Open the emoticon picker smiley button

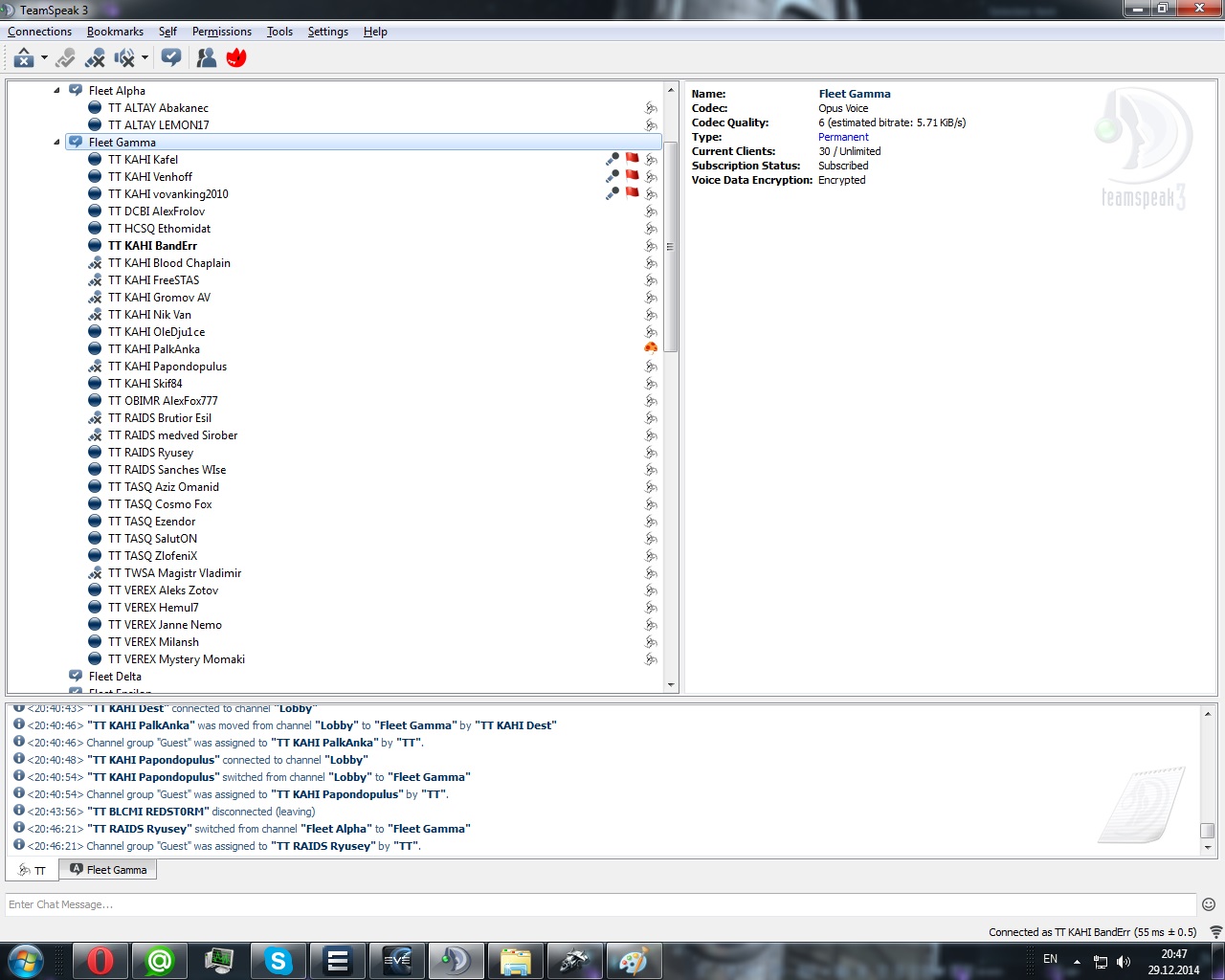(1209, 904)
